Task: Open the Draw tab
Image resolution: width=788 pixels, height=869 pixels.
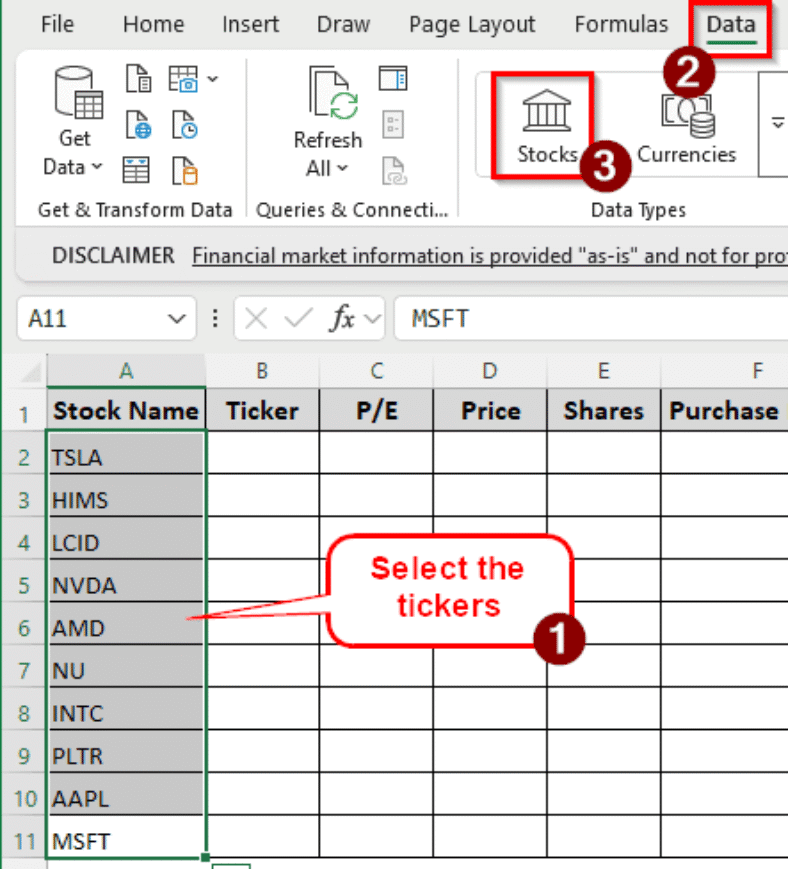Action: 343,24
